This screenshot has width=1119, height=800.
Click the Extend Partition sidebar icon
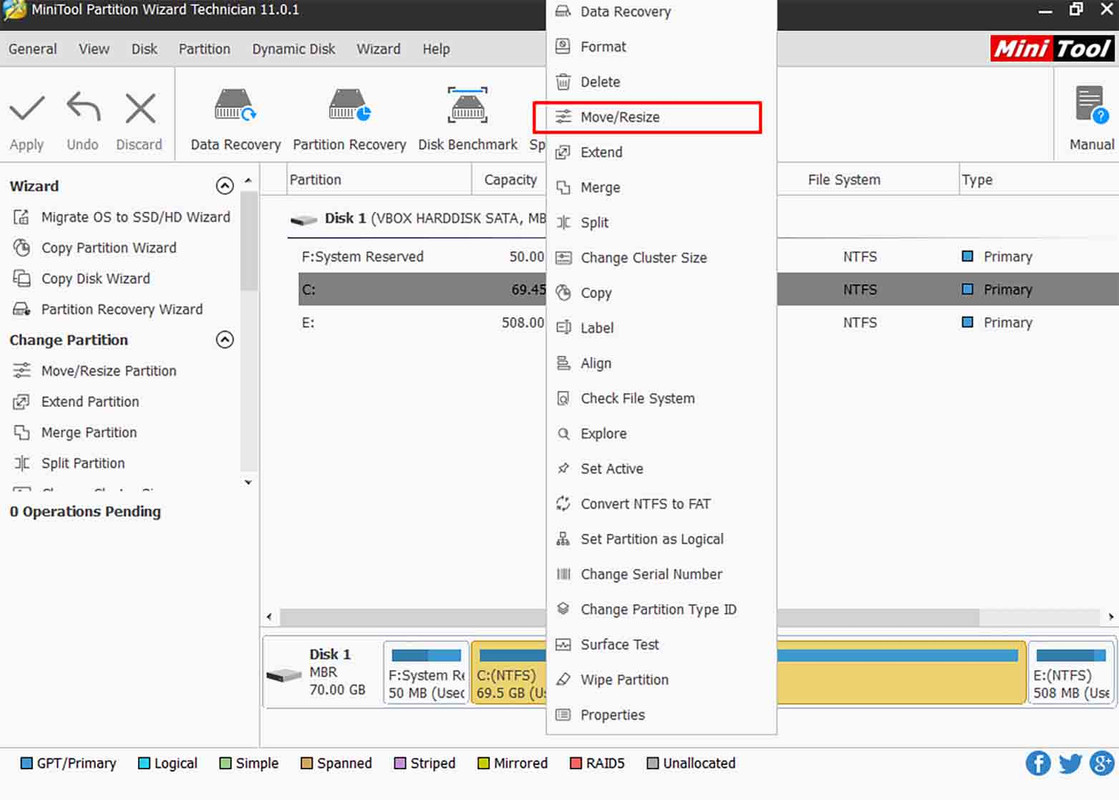(x=22, y=402)
